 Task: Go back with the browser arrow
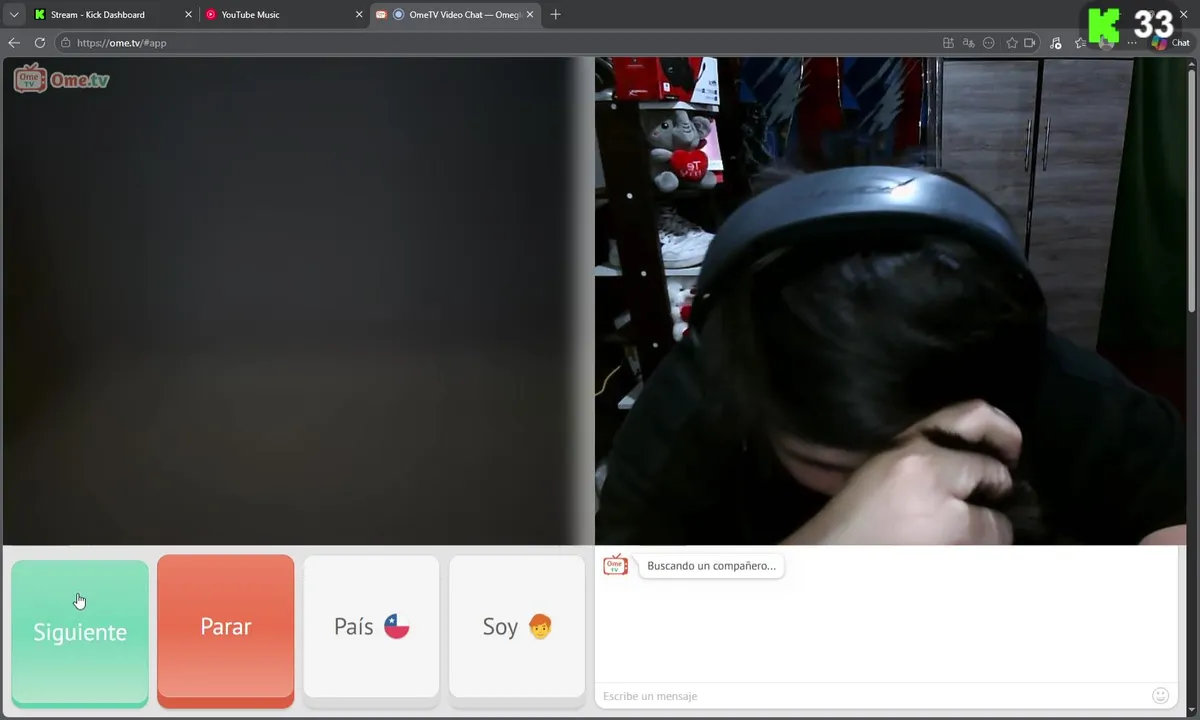(14, 43)
